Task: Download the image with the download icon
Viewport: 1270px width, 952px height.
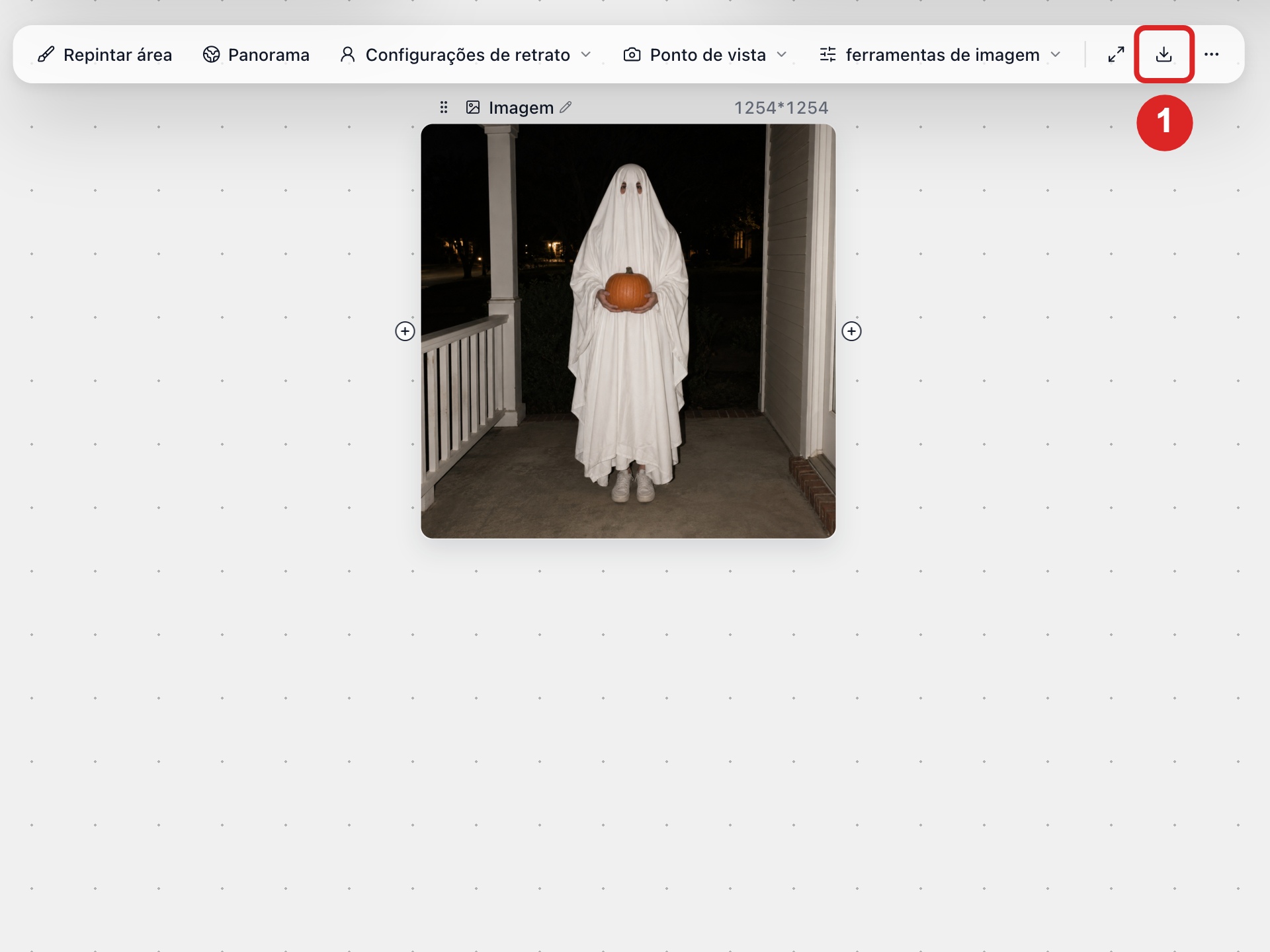Action: click(x=1164, y=55)
